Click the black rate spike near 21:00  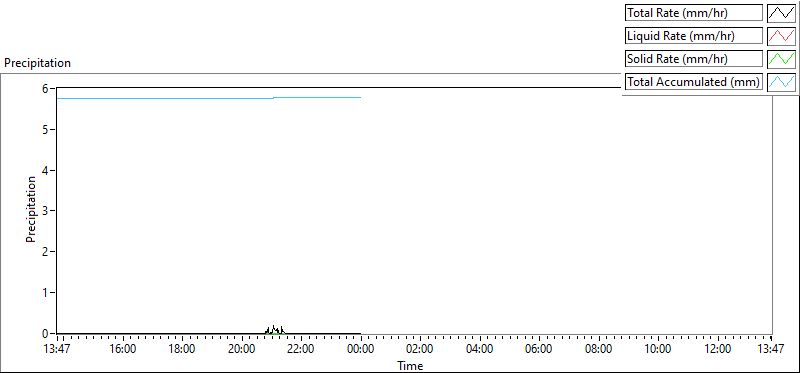coord(274,329)
